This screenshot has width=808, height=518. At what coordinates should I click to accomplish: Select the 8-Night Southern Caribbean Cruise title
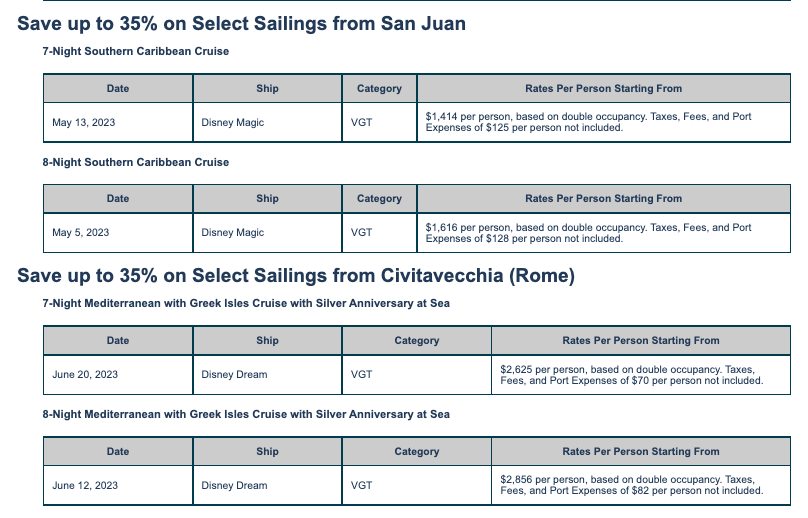(x=136, y=162)
